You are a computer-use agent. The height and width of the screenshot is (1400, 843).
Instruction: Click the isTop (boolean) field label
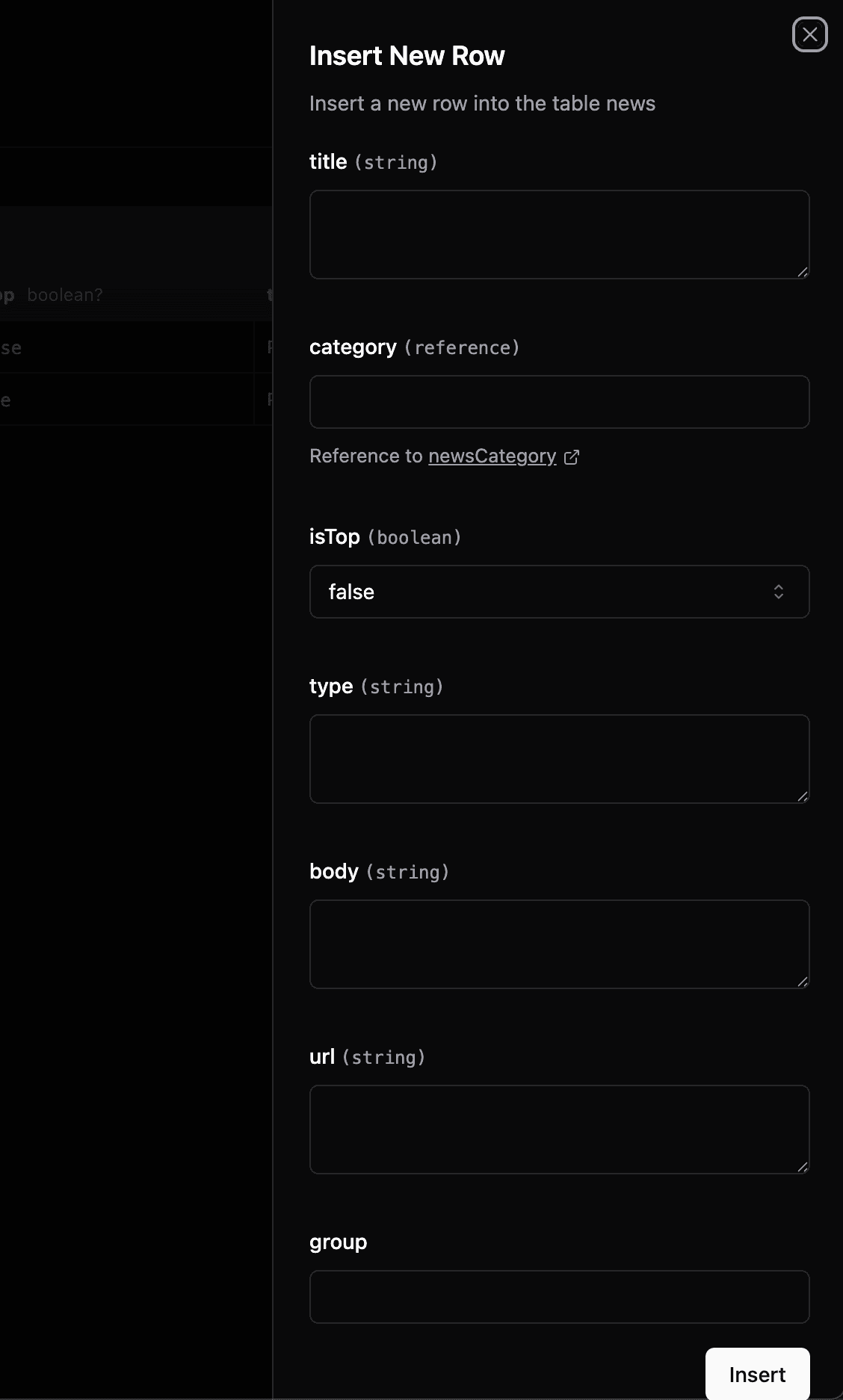335,537
